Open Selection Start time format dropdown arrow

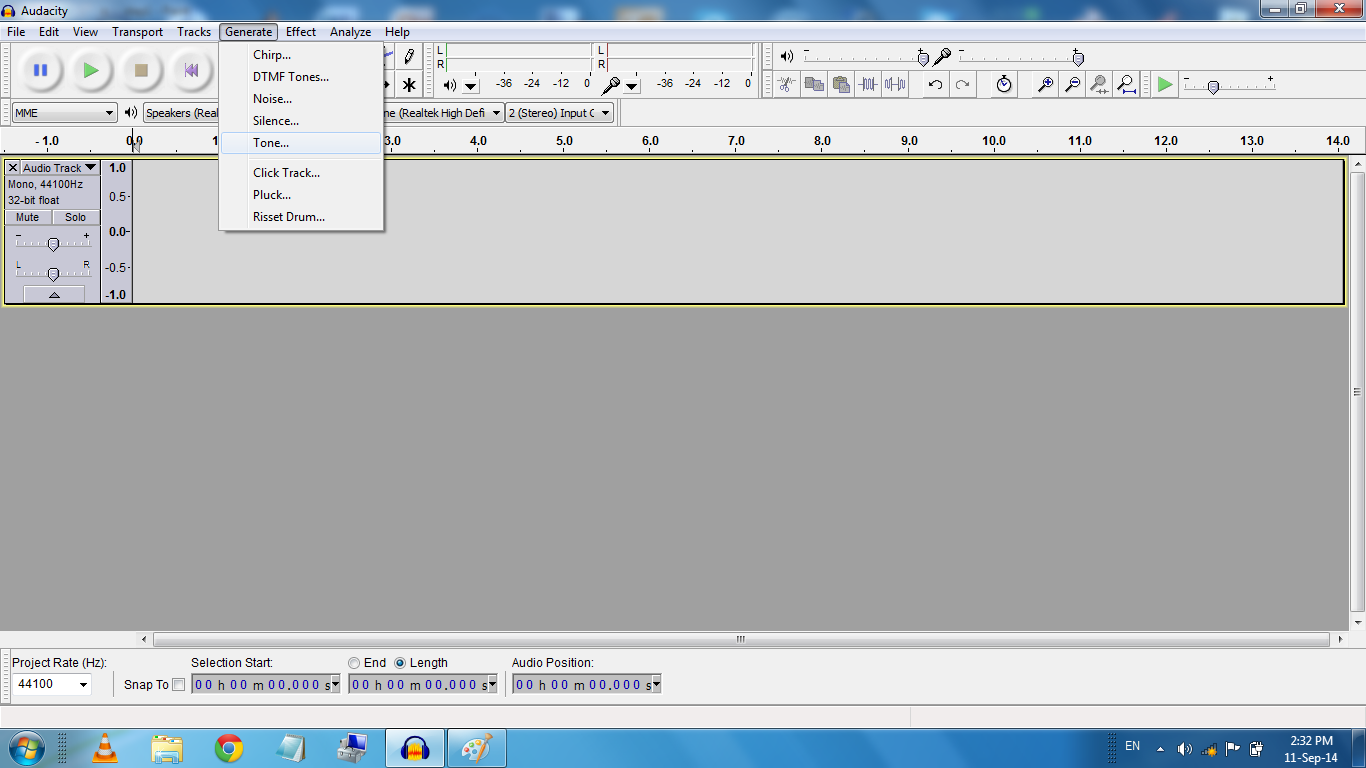tap(335, 684)
